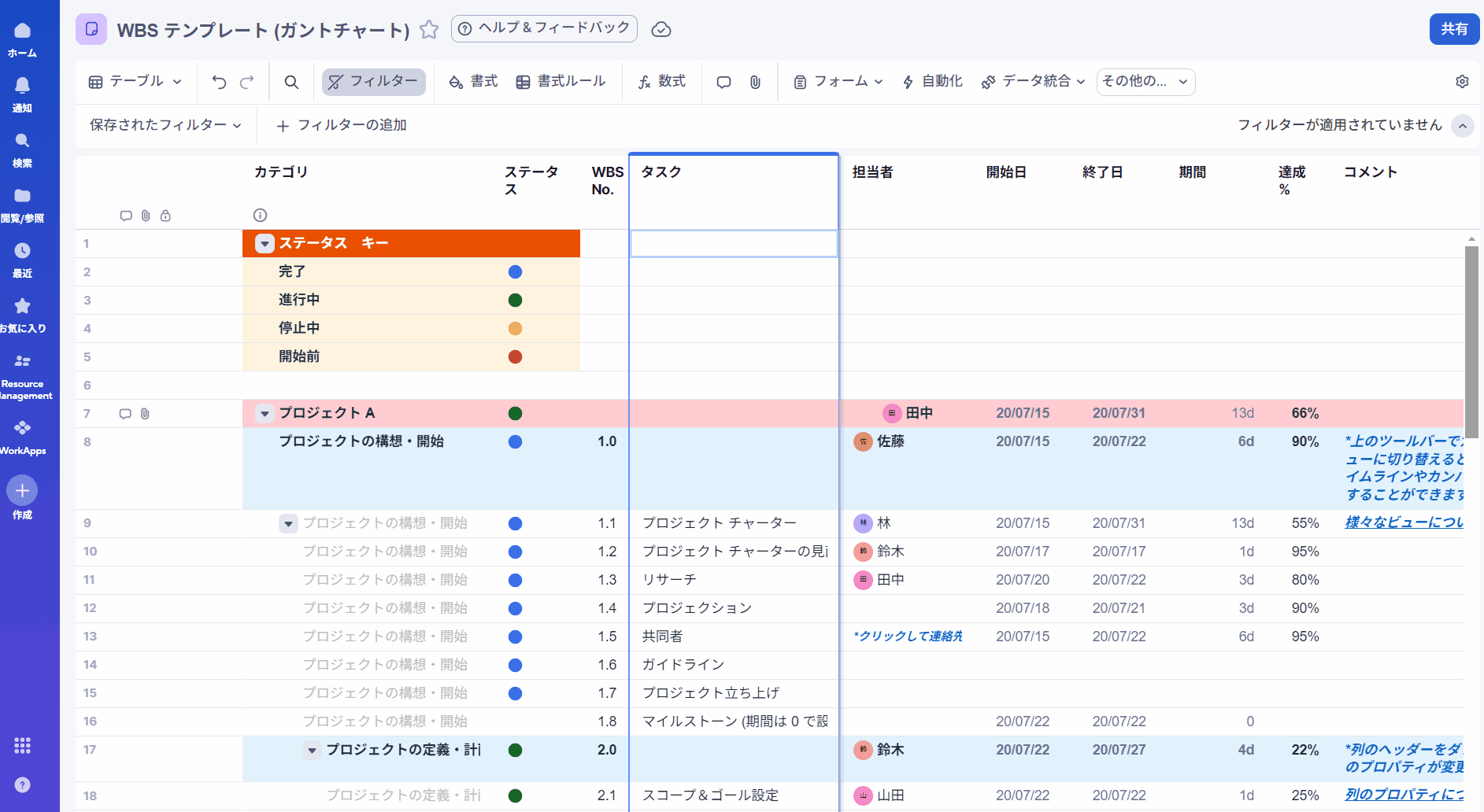Click the 共有 share button
The width and height of the screenshot is (1484, 812).
pos(1453,29)
